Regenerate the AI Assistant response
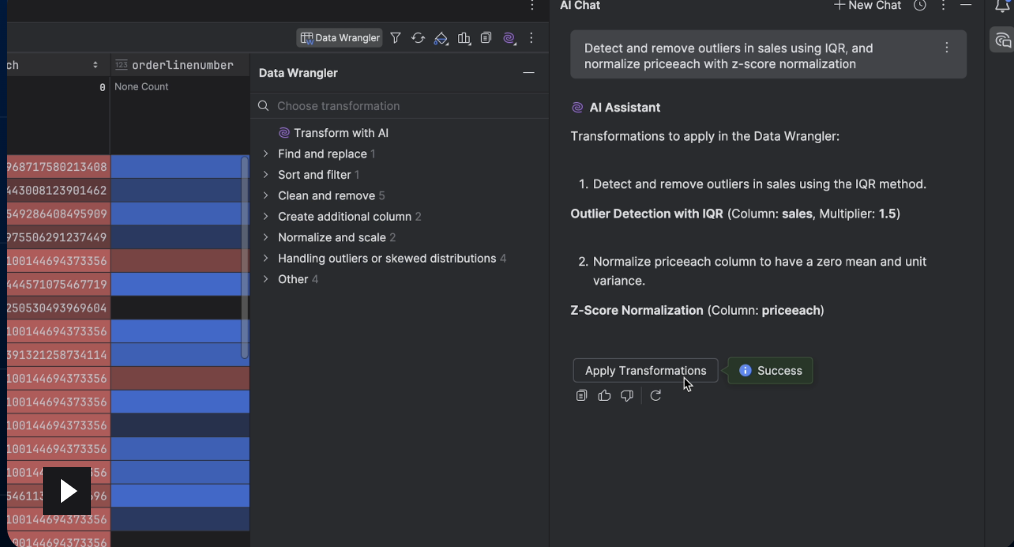 click(656, 396)
